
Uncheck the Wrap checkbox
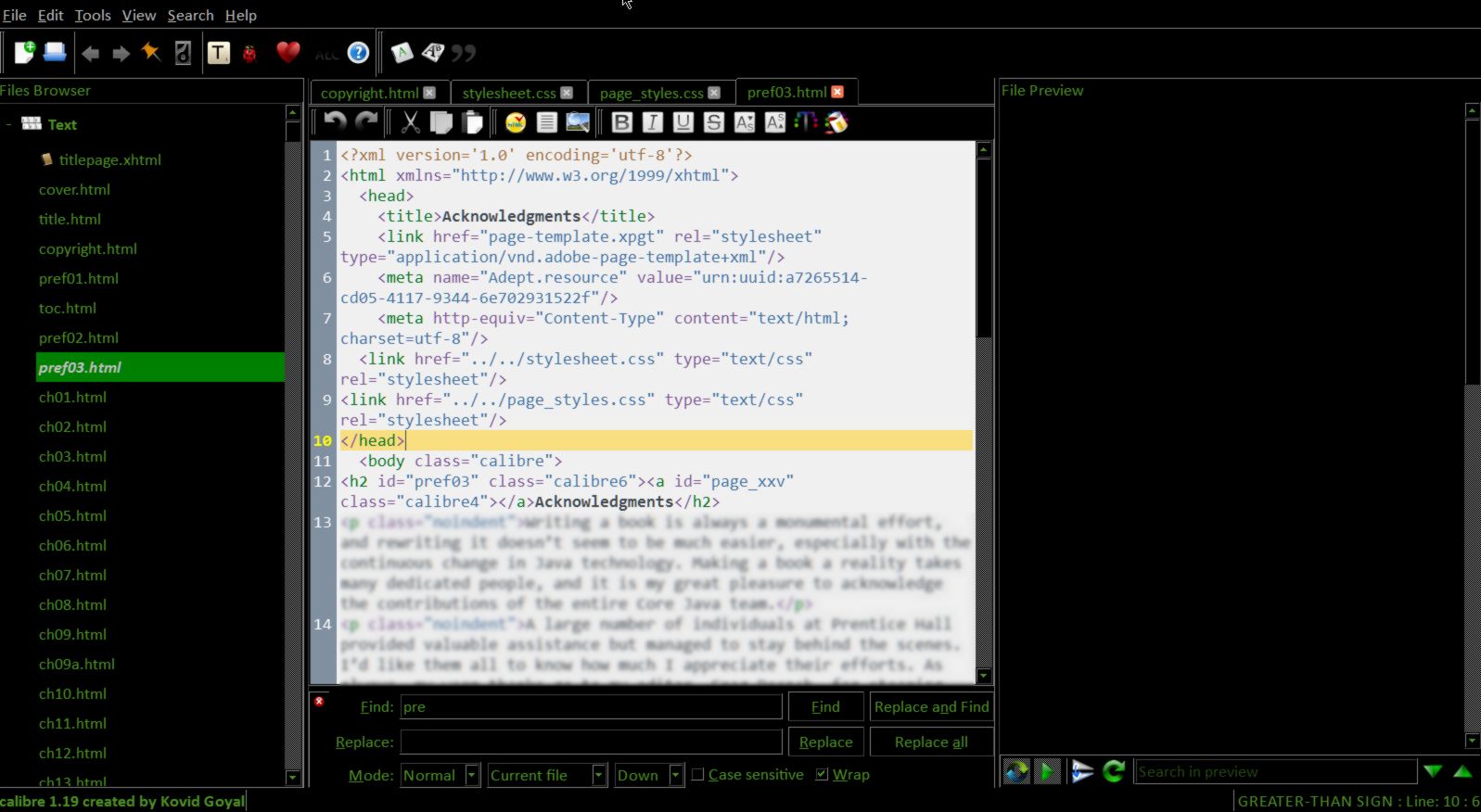pos(822,775)
